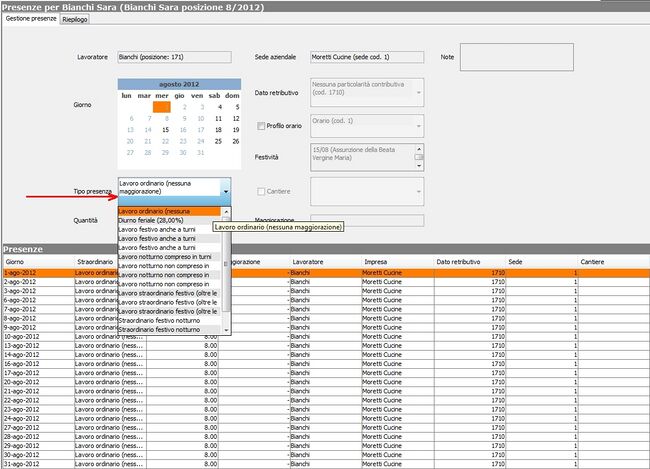650x469 pixels.
Task: Switch to the Riepilogo tab
Action: (74, 19)
